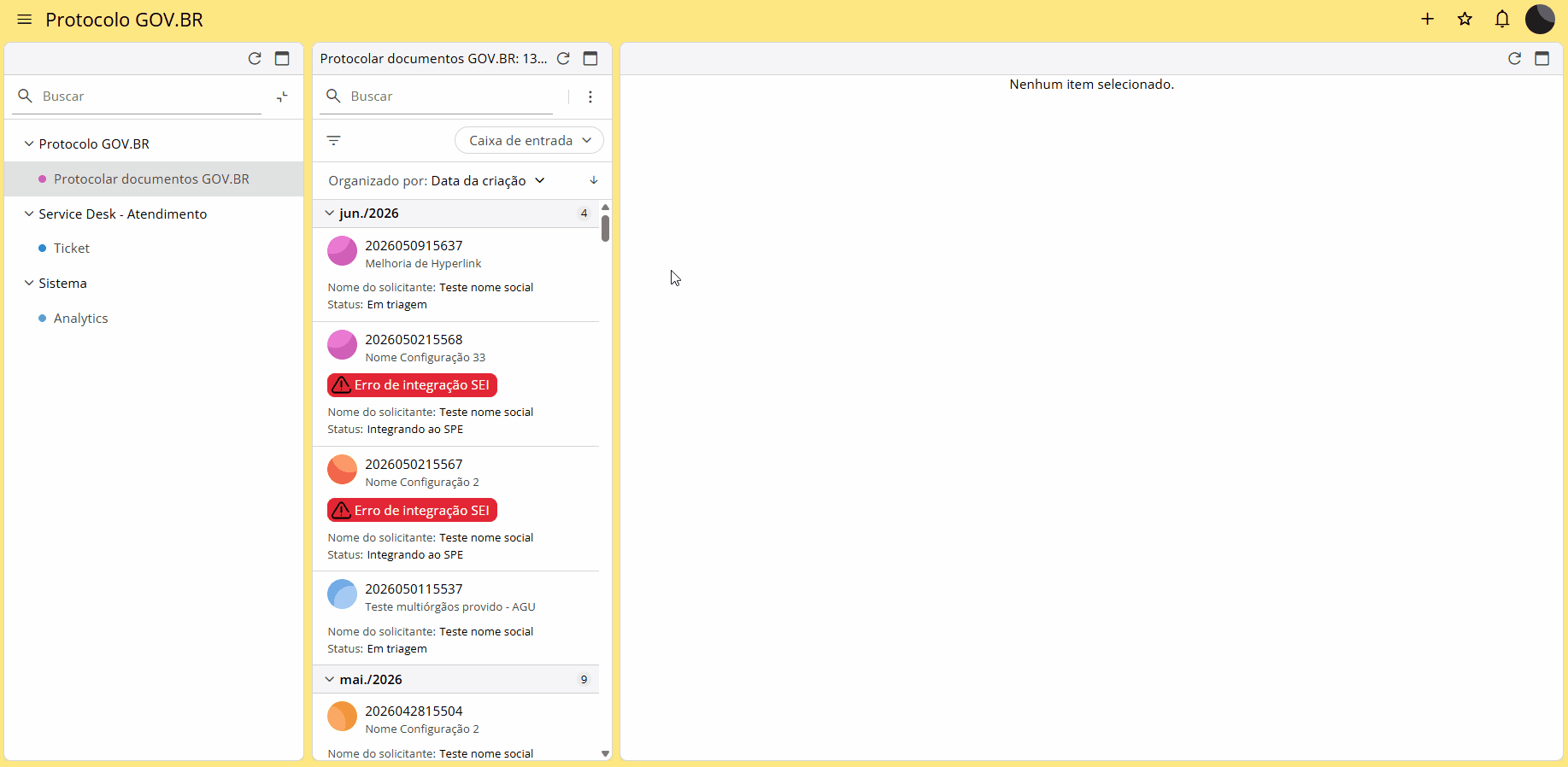Screen dimensions: 1568x767
Task: Toggle sort direction arrow
Action: 594,180
